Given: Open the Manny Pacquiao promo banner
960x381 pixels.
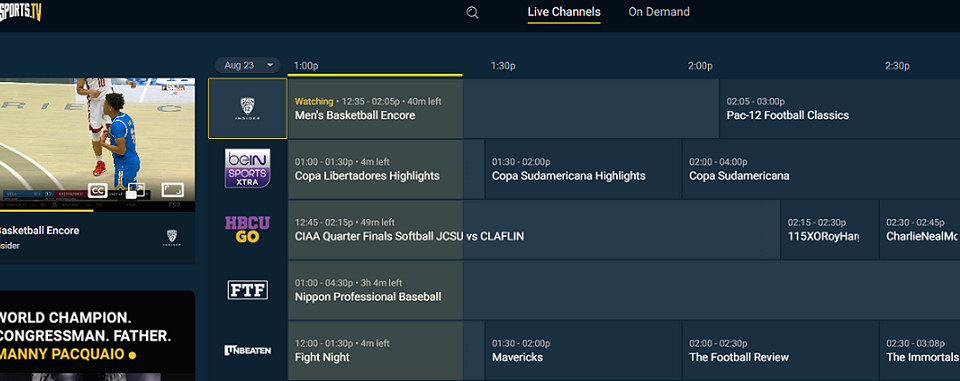Looking at the screenshot, I should click(97, 336).
